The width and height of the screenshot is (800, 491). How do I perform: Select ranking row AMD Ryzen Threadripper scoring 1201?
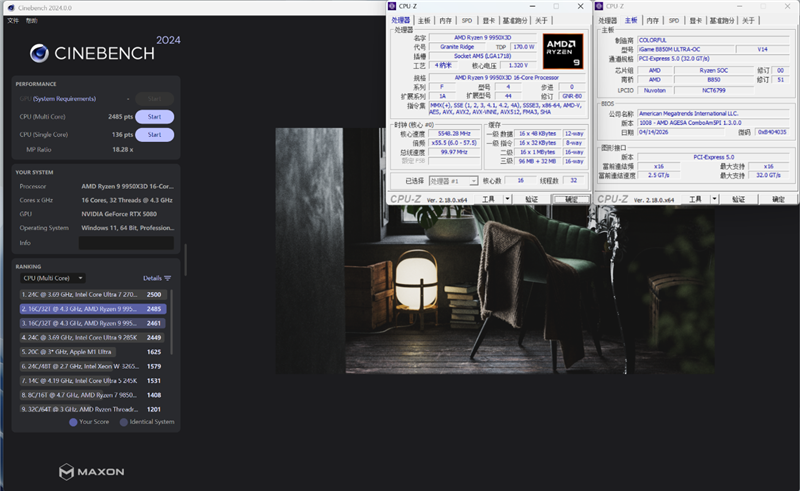tap(93, 409)
